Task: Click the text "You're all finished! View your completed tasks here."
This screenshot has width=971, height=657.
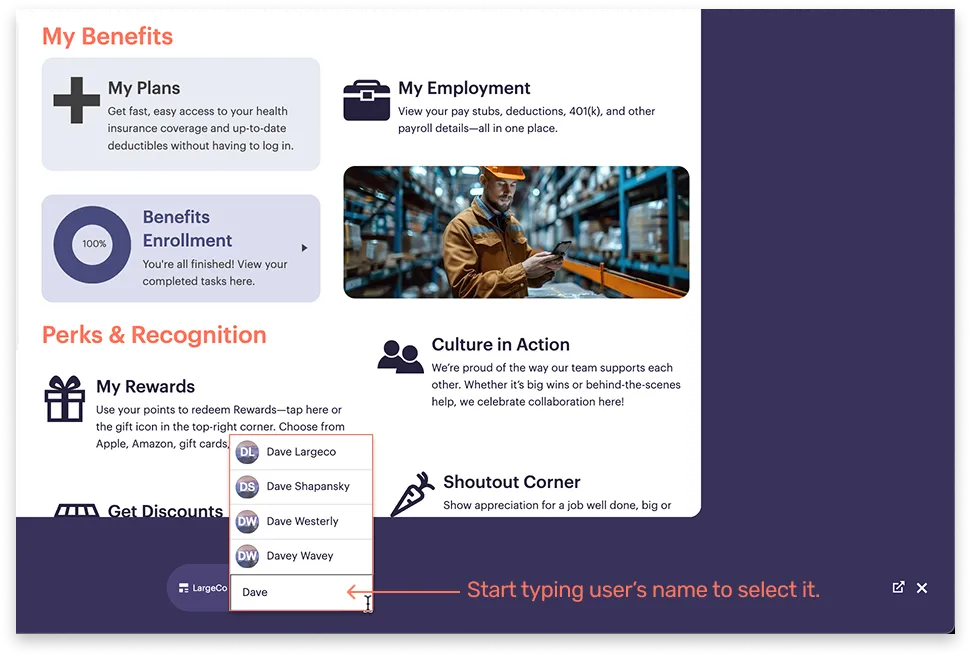Action: 215,272
